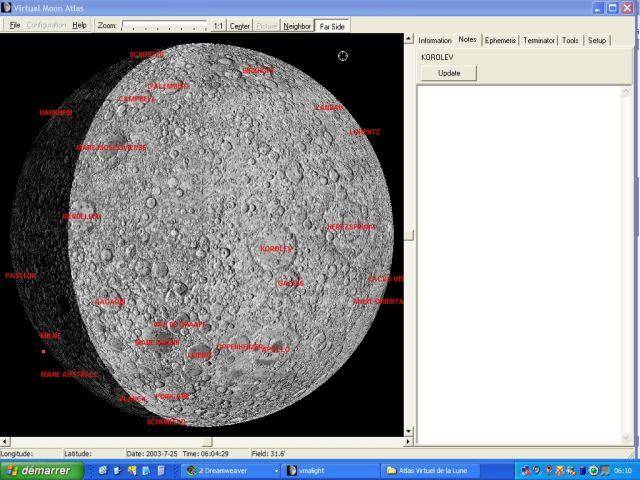
Task: Switch to Dreamweaver taskbar group
Action: tap(231, 471)
